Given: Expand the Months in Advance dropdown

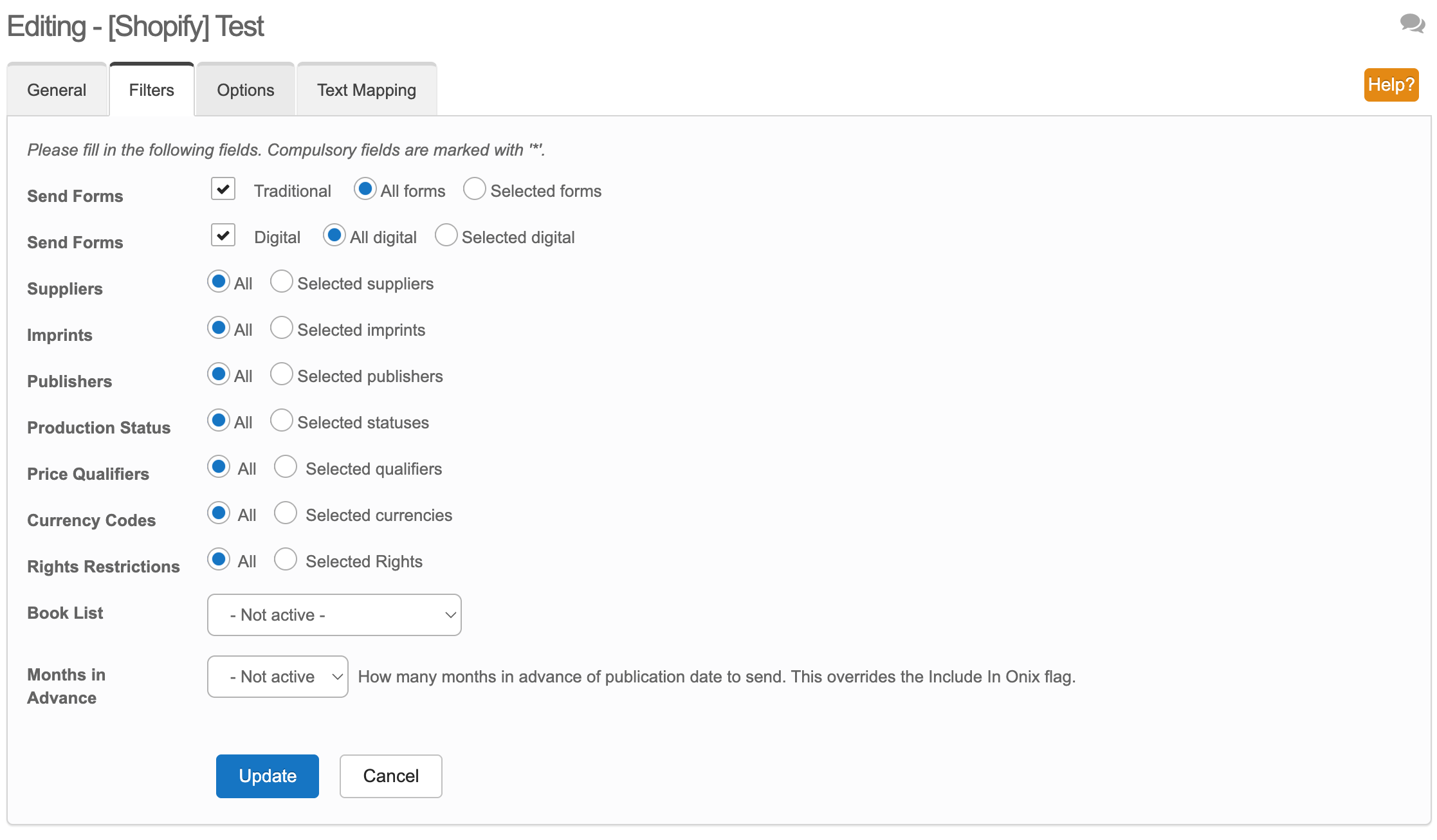Looking at the screenshot, I should click(278, 677).
